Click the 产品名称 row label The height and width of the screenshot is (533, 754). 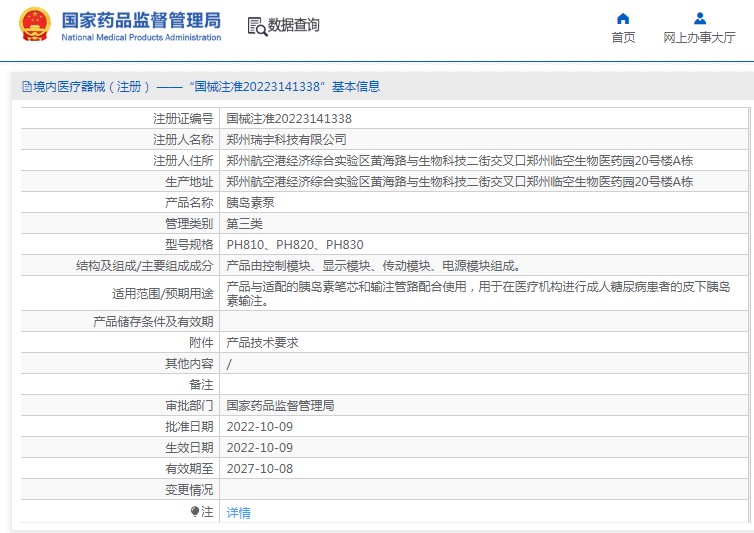click(189, 203)
